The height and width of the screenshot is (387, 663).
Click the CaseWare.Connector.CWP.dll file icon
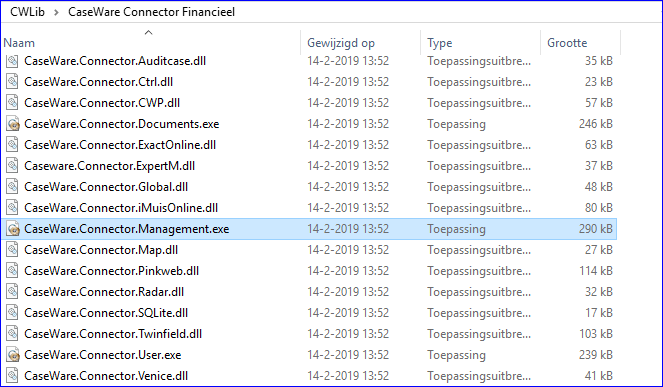[x=12, y=103]
